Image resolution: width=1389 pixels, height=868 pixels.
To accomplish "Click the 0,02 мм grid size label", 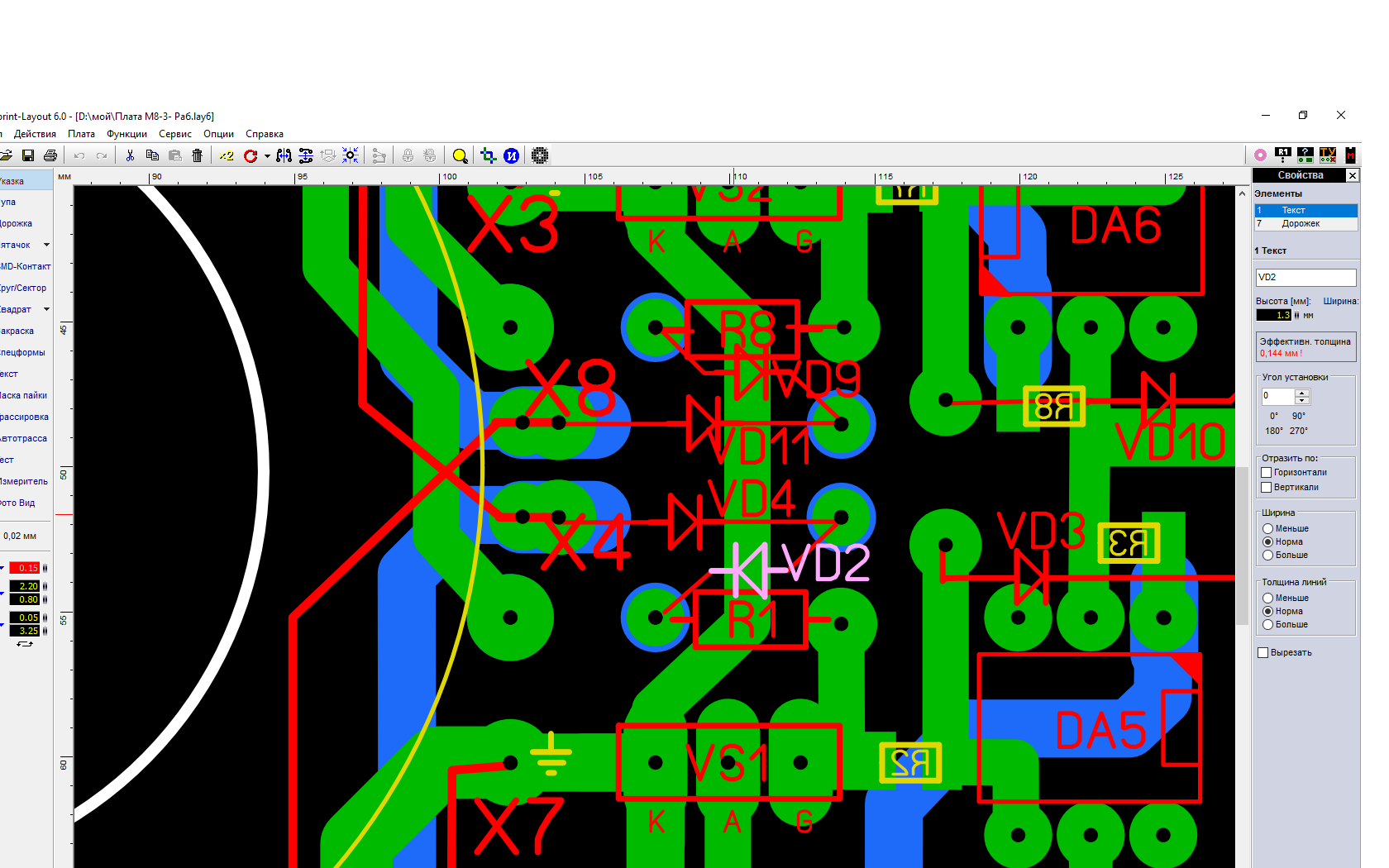I will click(x=20, y=536).
